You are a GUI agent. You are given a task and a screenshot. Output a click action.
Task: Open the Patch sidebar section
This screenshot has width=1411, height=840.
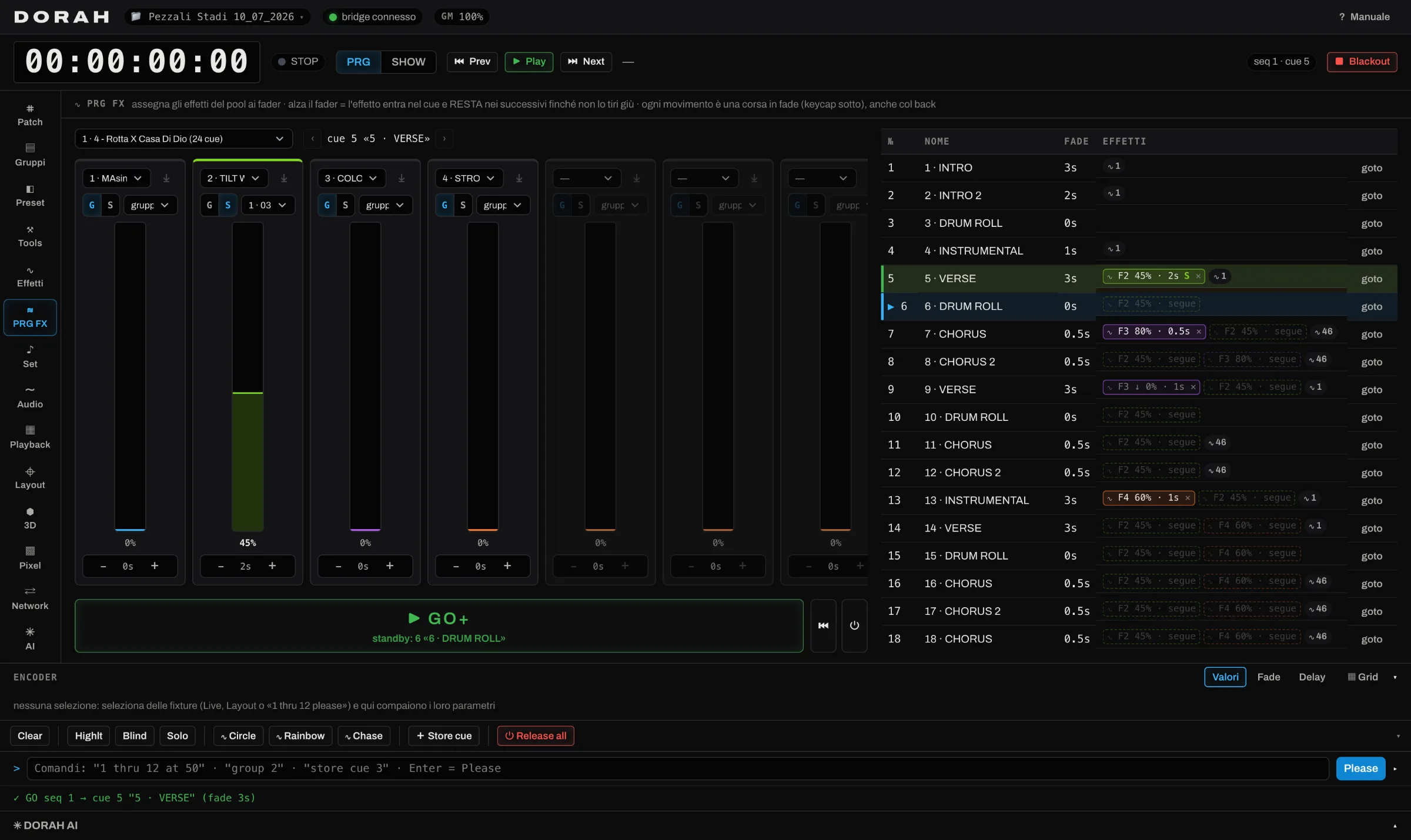pos(30,115)
